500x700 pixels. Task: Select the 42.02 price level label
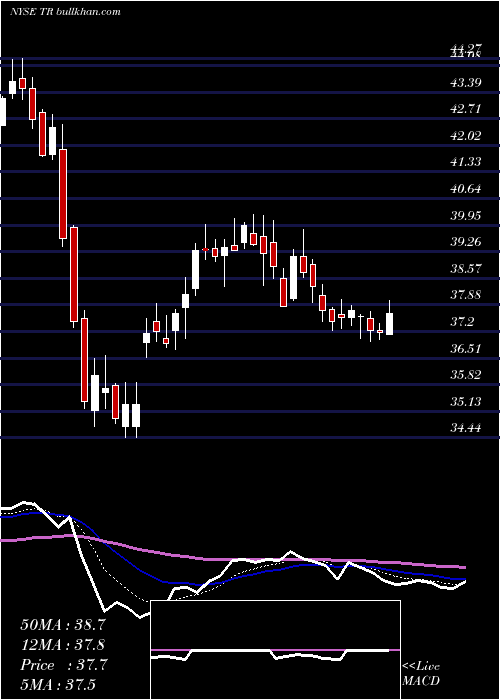[x=465, y=136]
